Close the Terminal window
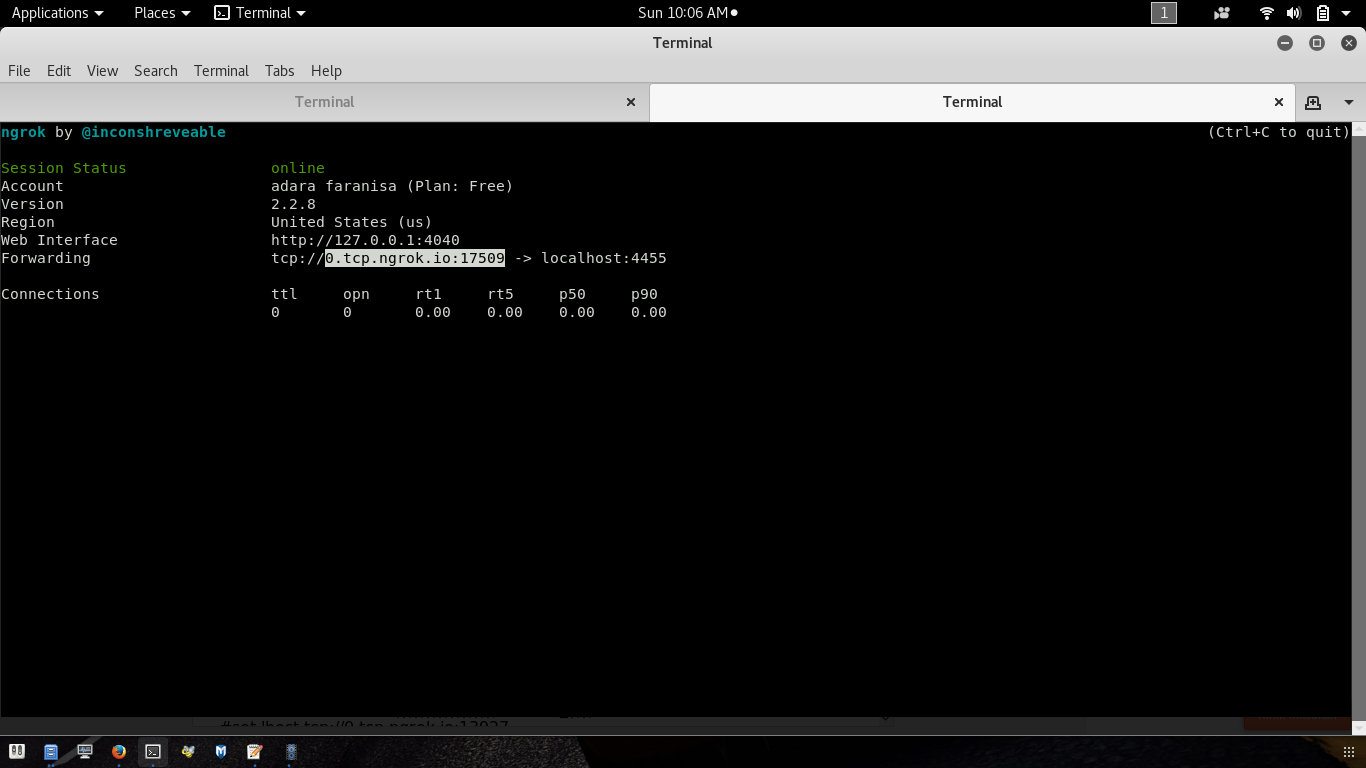The height and width of the screenshot is (768, 1366). coord(1349,43)
